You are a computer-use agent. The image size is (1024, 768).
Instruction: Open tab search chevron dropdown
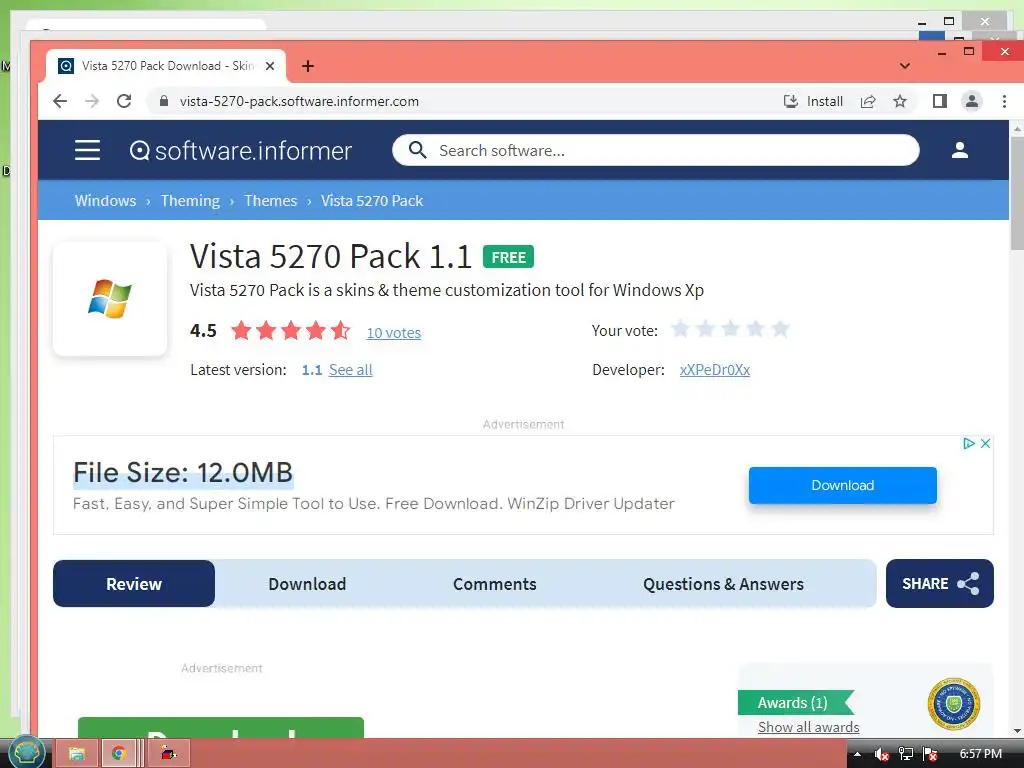(904, 66)
